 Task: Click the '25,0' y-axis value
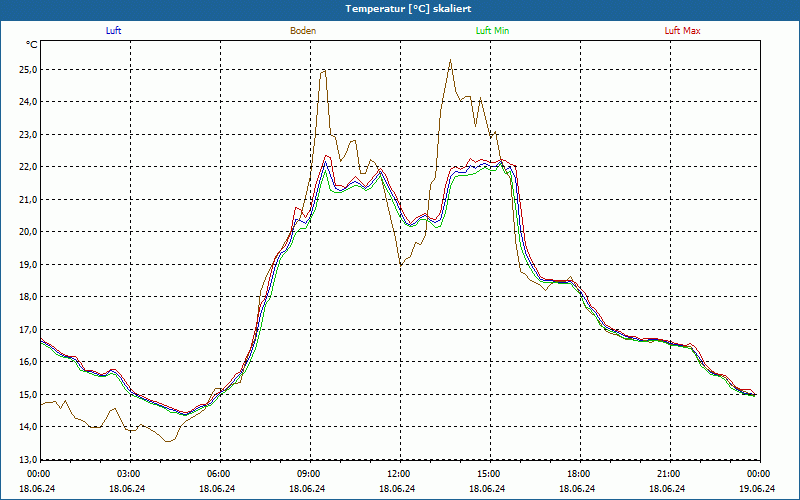point(28,69)
